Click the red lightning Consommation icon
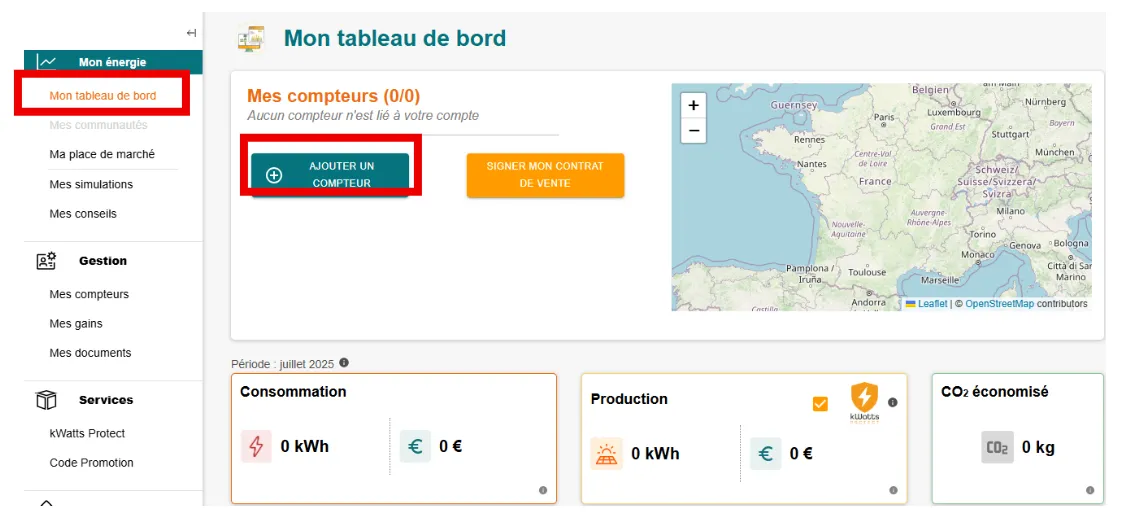The height and width of the screenshot is (522, 1144). tap(256, 446)
